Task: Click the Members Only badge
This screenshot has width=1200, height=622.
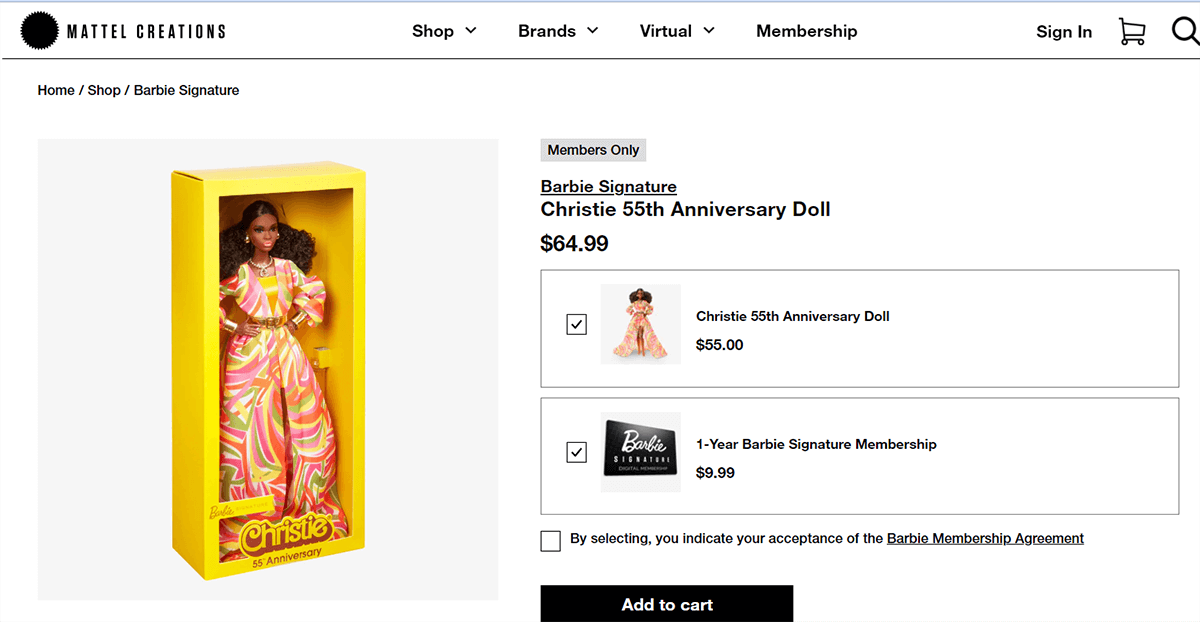Action: pyautogui.click(x=593, y=149)
